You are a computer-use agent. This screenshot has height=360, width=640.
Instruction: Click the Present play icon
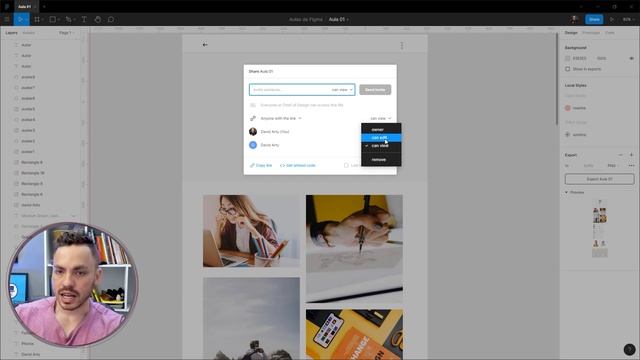tap(612, 19)
